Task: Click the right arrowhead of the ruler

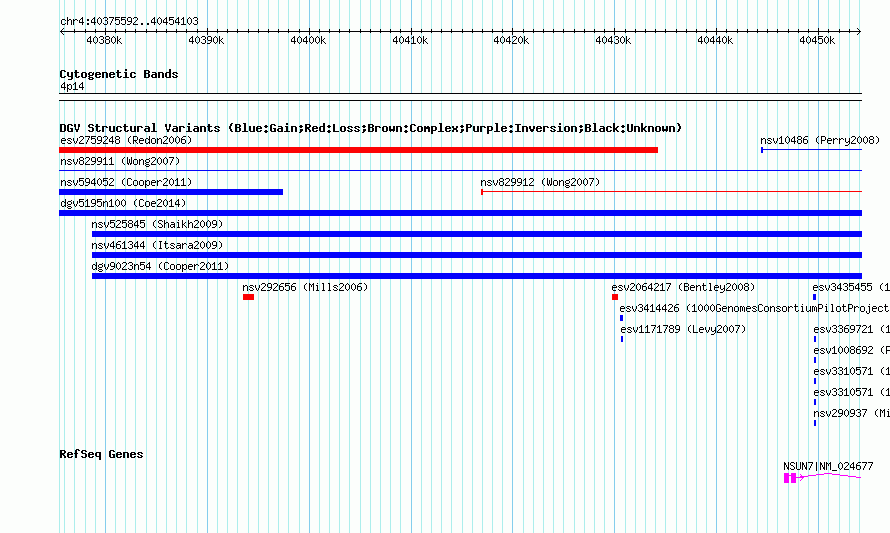Action: pos(859,31)
